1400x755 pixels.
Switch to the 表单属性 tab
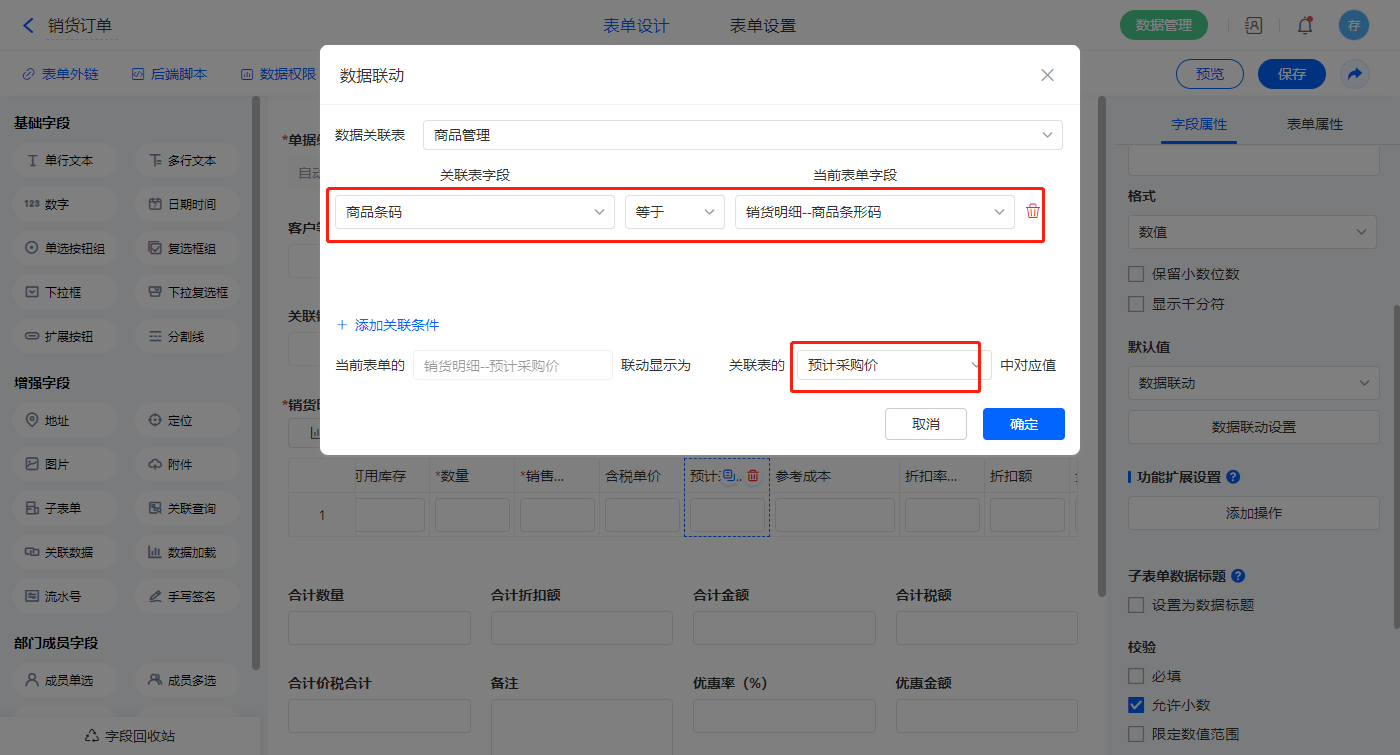point(1314,124)
